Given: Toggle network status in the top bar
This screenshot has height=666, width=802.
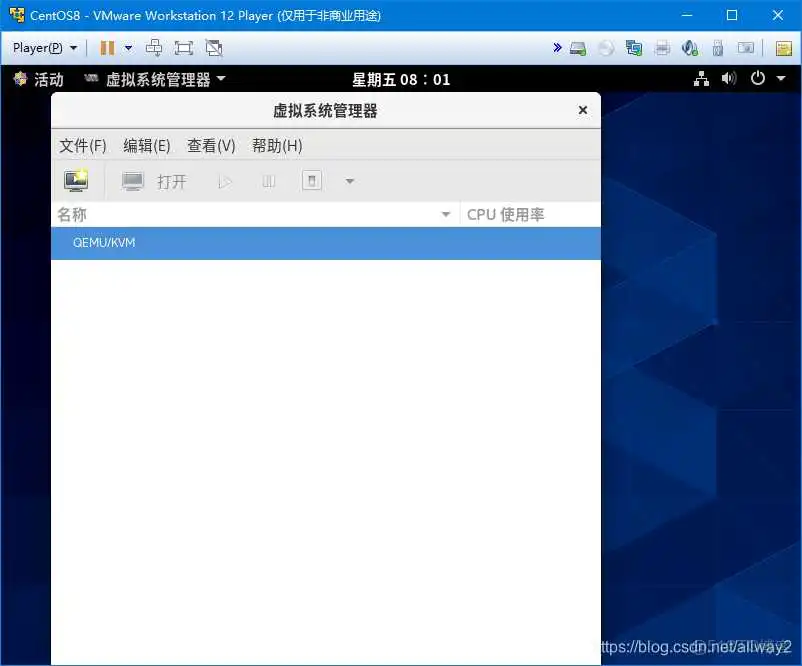Looking at the screenshot, I should [701, 78].
